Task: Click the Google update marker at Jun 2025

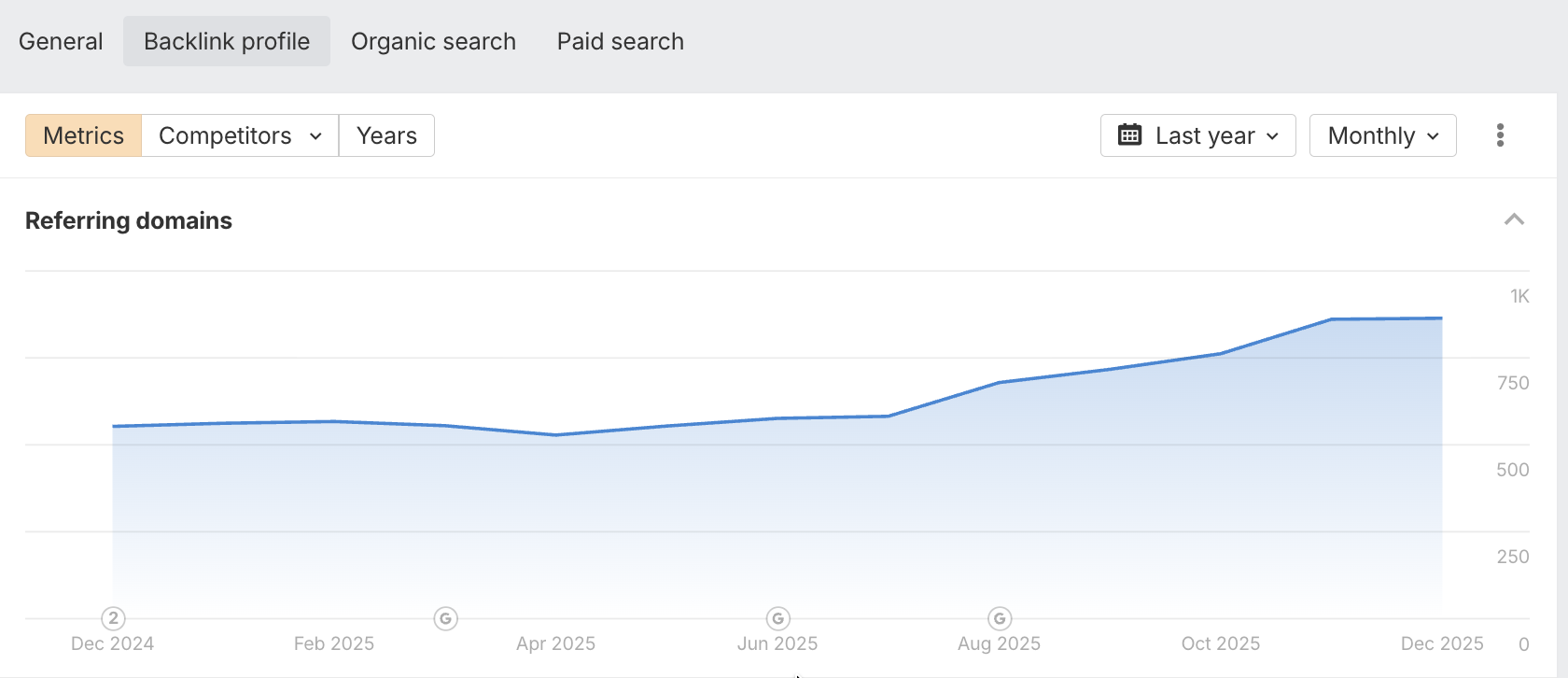Action: (x=777, y=618)
